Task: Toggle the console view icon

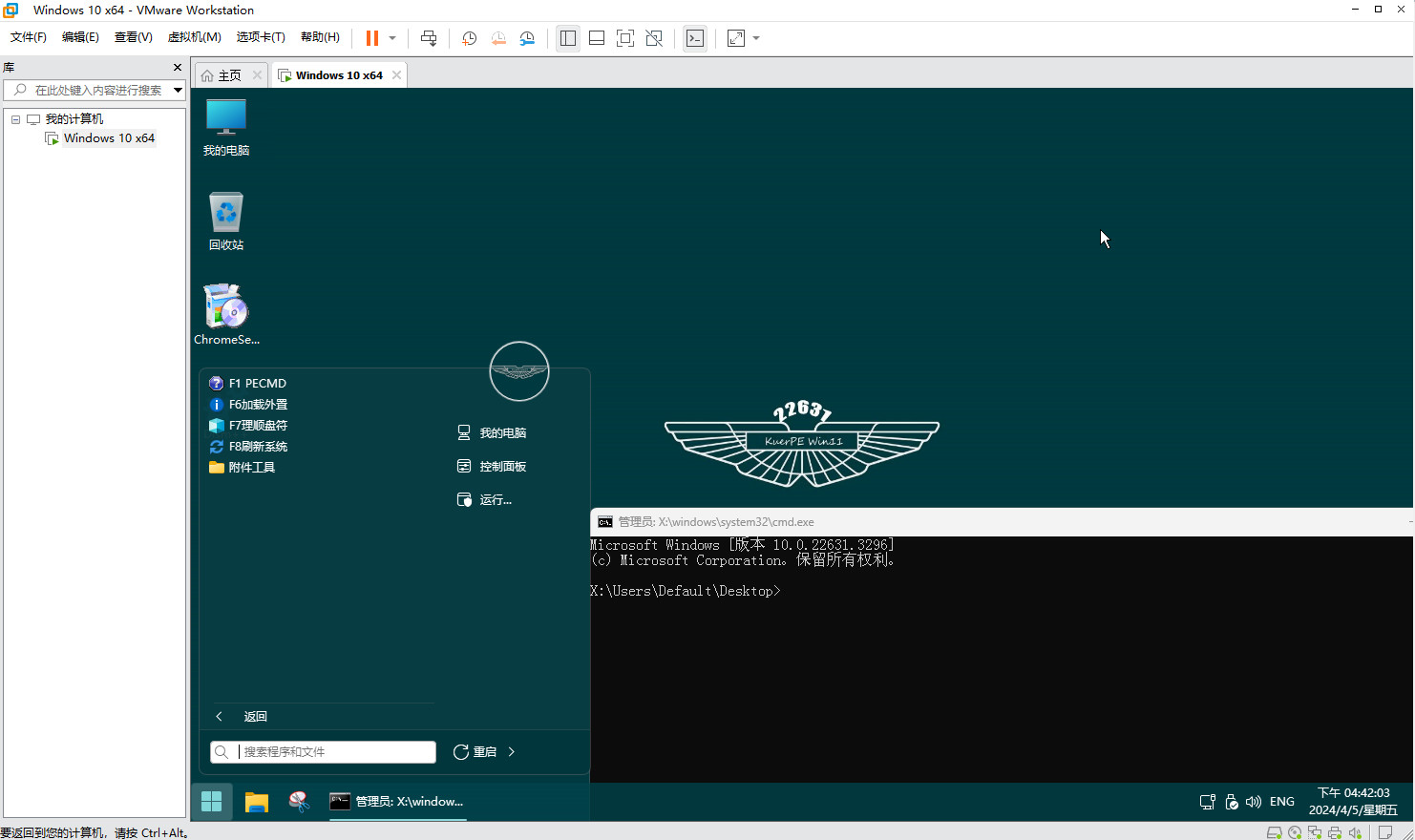Action: pyautogui.click(x=695, y=38)
